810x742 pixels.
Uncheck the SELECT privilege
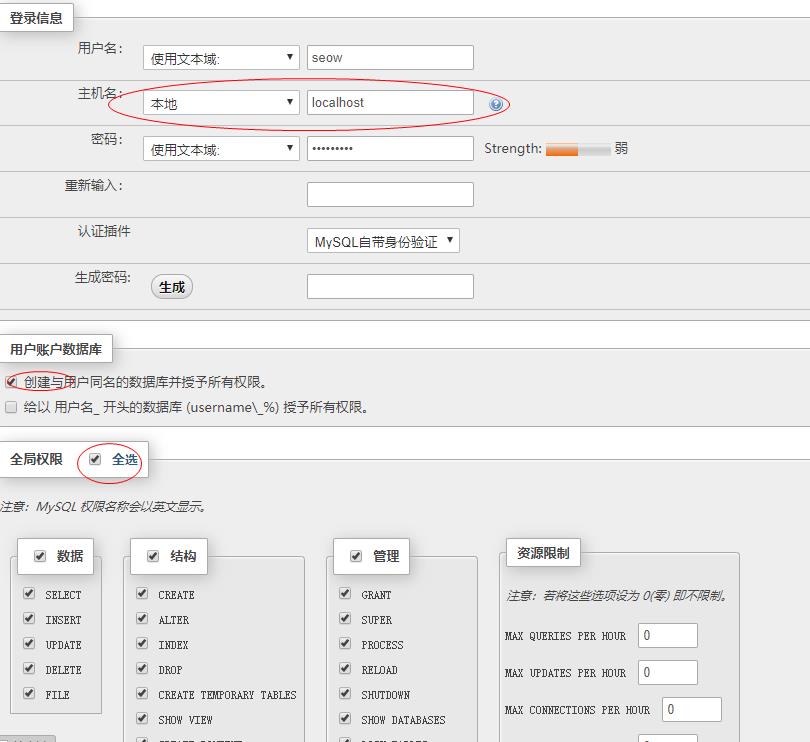point(28,594)
